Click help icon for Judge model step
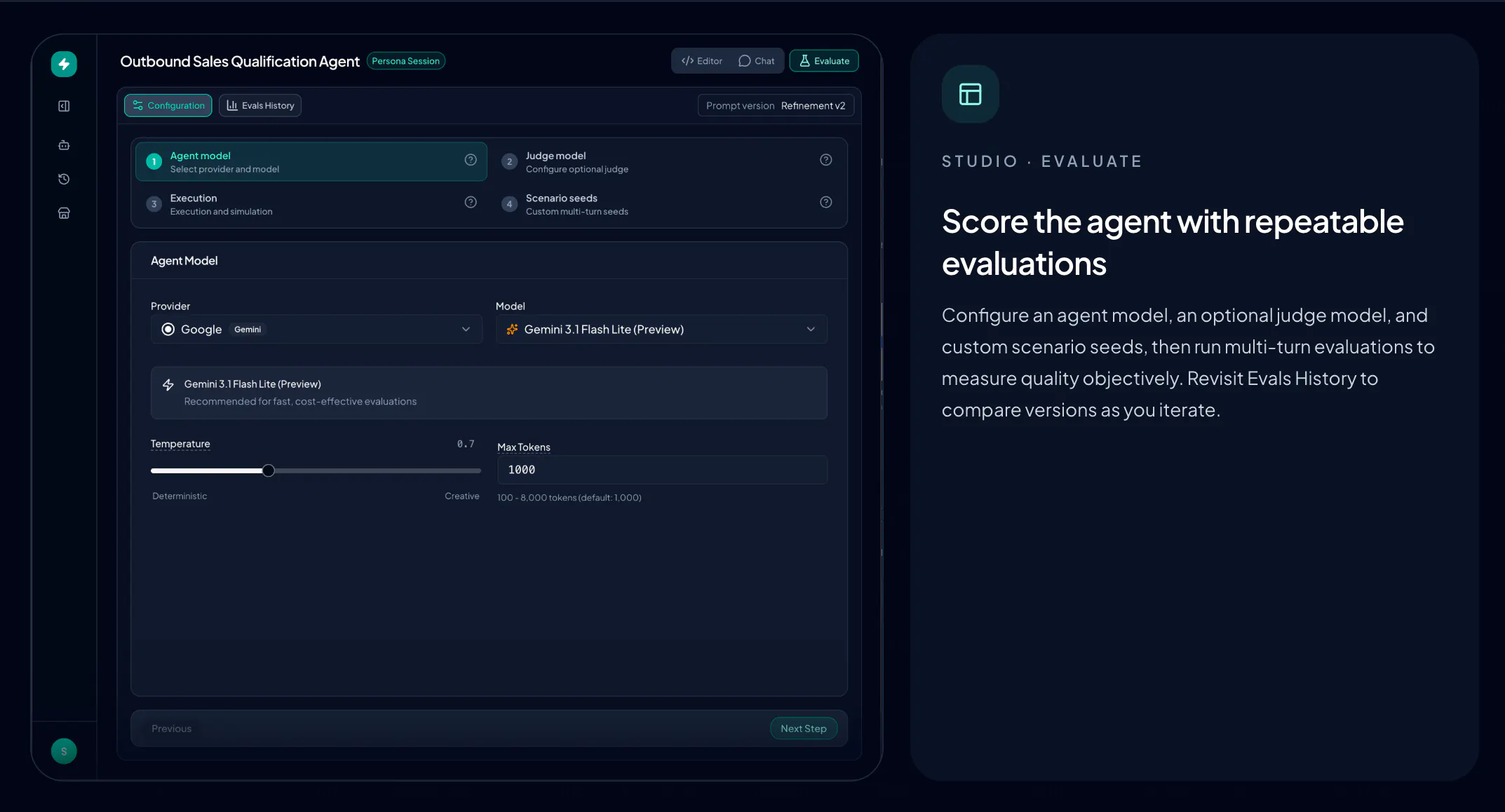 coord(826,160)
